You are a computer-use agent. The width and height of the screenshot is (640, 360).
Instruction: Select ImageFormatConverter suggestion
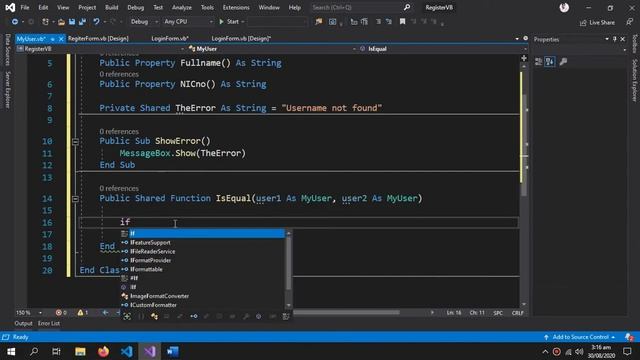pyautogui.click(x=160, y=296)
